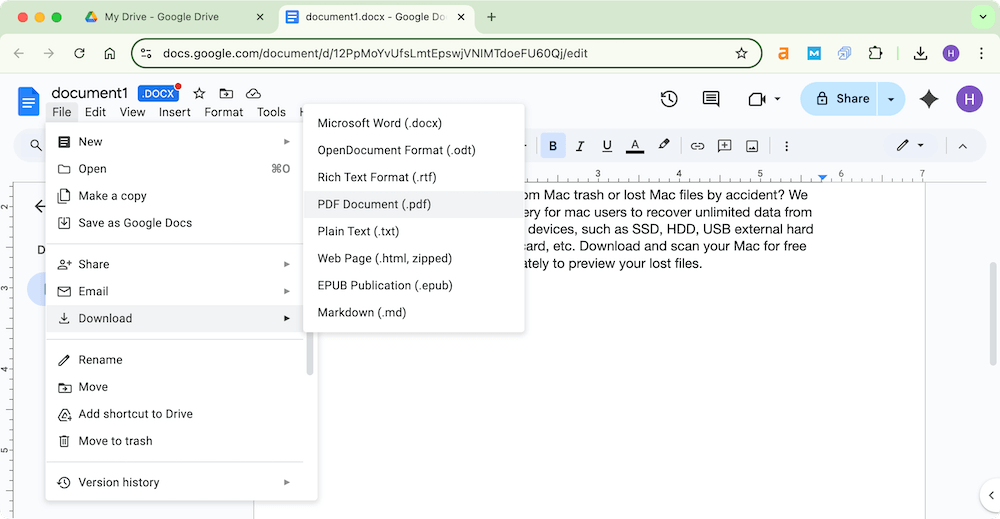This screenshot has width=1000, height=519.
Task: Collapse the menus with the caret icon
Action: coord(962,147)
